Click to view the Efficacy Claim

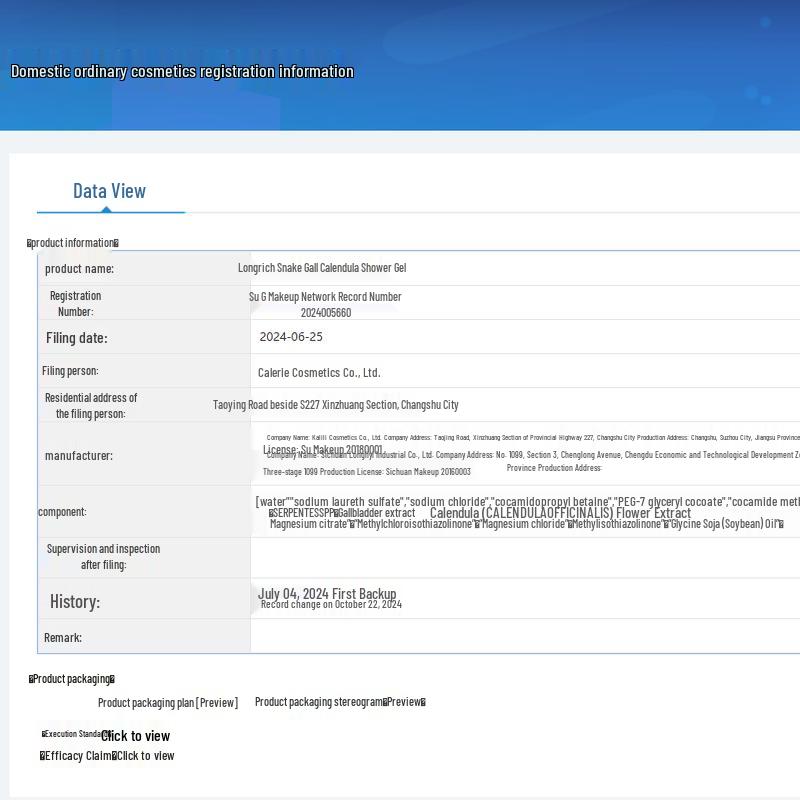click(146, 756)
